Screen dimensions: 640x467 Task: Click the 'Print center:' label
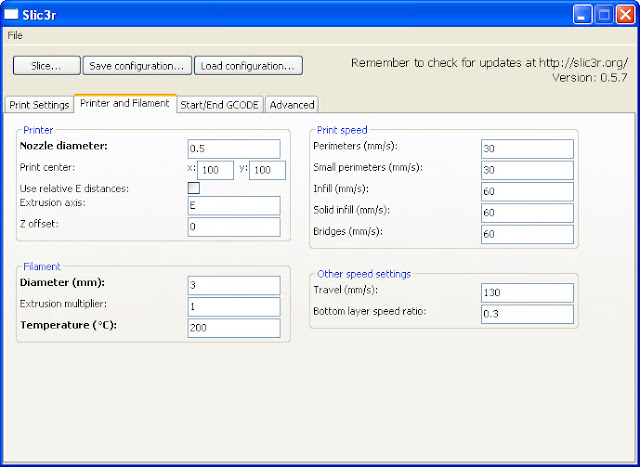(x=47, y=167)
